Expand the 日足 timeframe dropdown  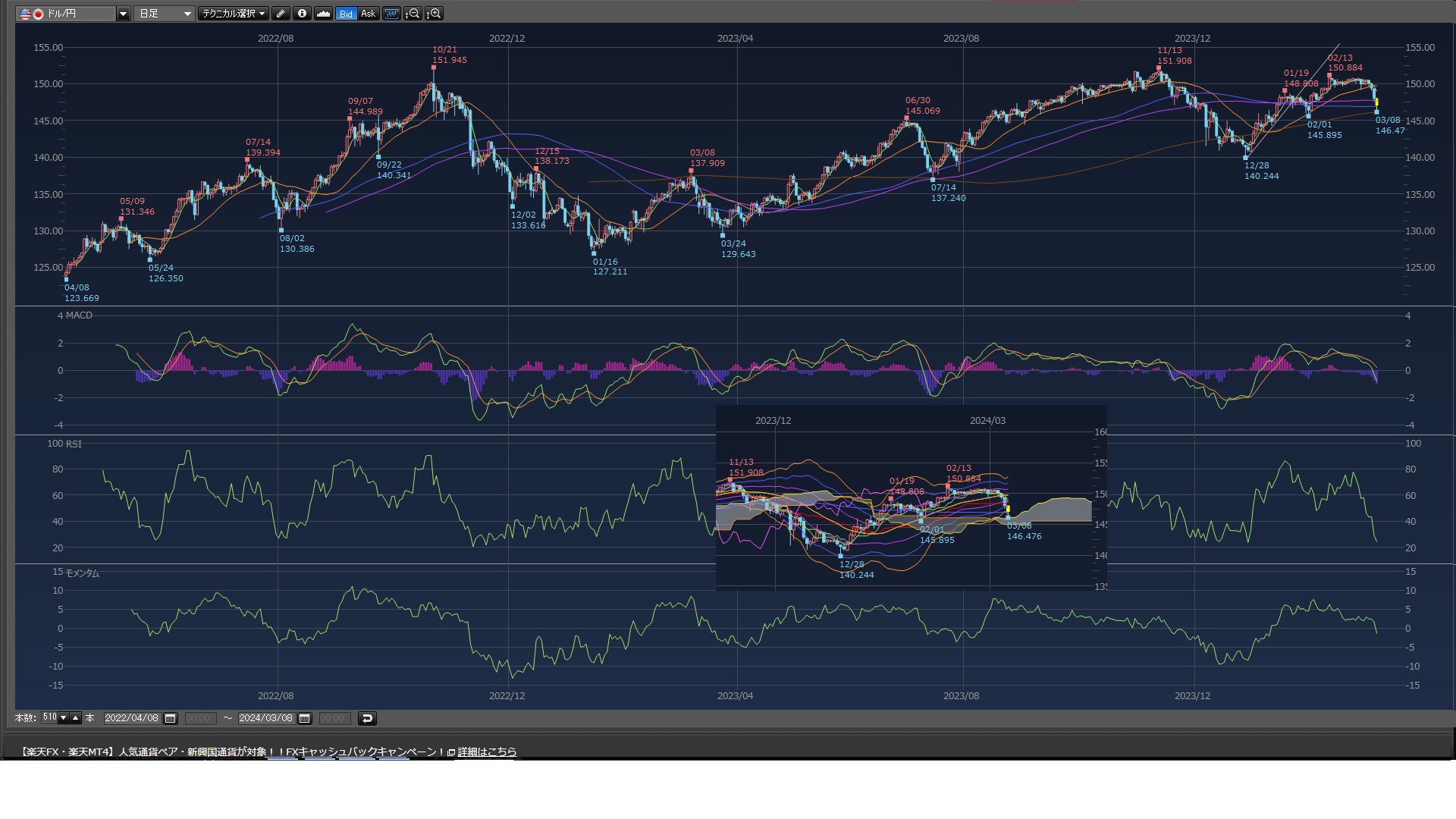[187, 14]
